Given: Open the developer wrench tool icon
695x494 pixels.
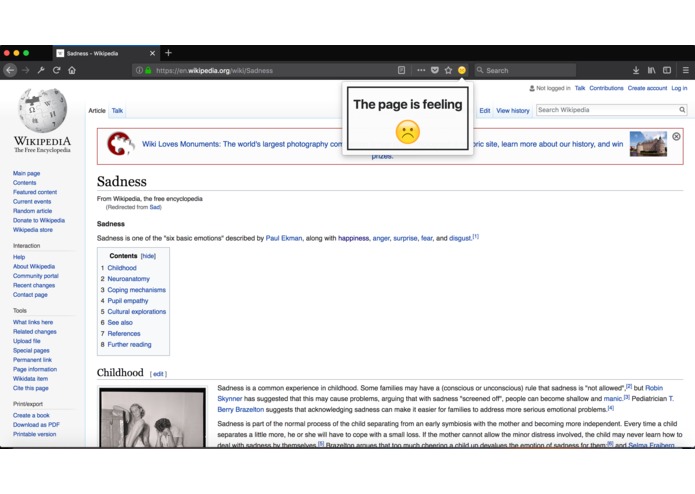Looking at the screenshot, I should click(41, 70).
